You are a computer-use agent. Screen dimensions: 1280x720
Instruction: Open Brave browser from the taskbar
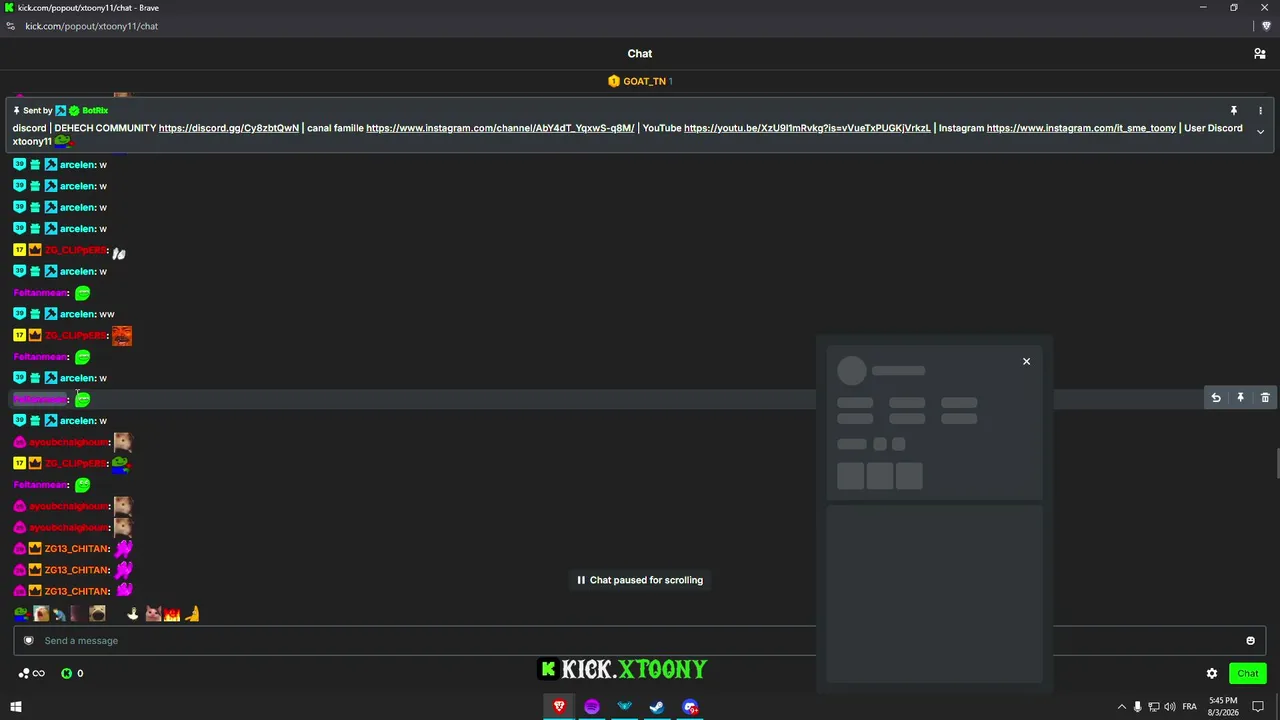pyautogui.click(x=559, y=707)
